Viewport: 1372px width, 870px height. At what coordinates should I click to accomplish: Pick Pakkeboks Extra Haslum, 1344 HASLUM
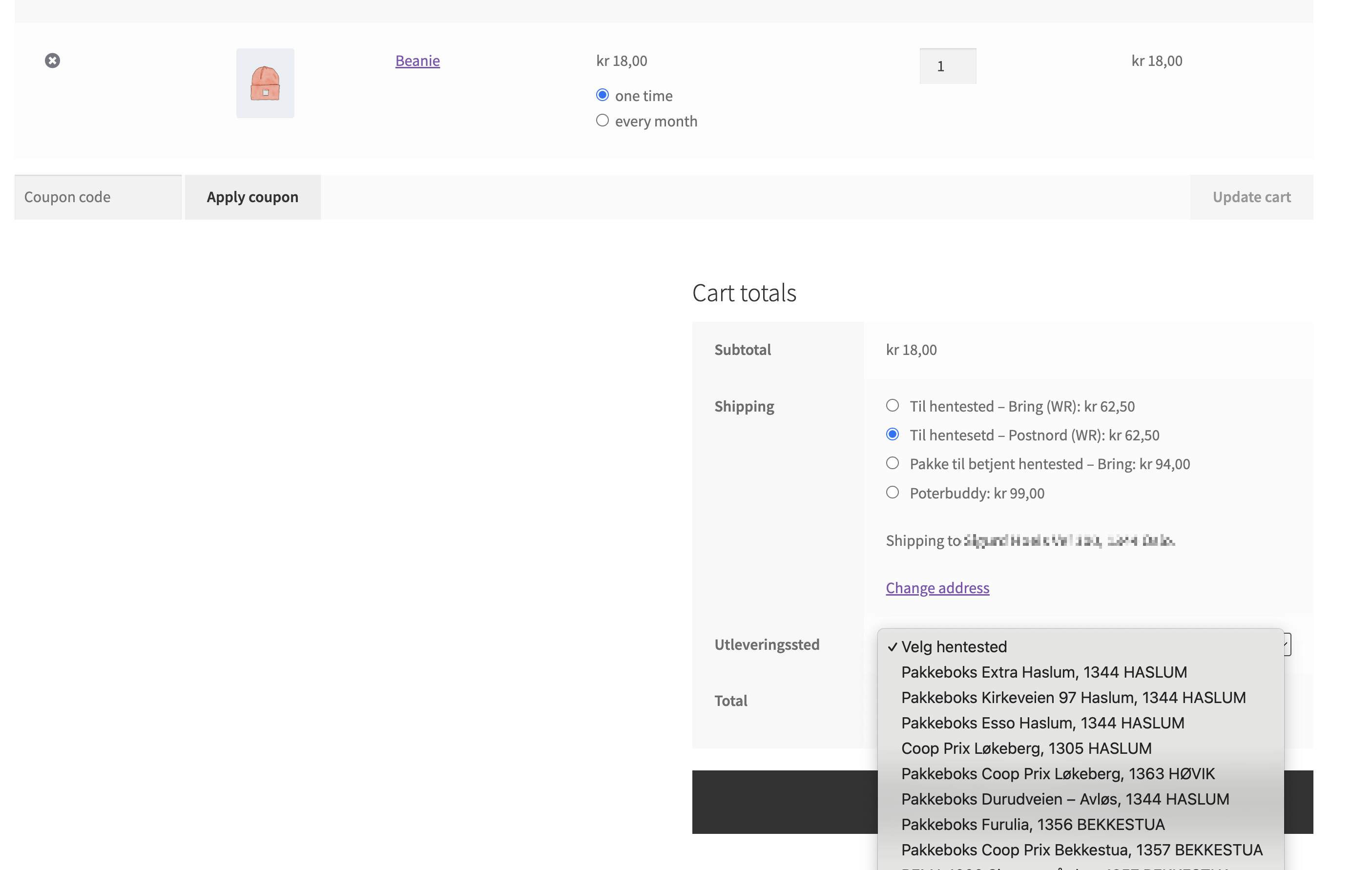point(1081,672)
